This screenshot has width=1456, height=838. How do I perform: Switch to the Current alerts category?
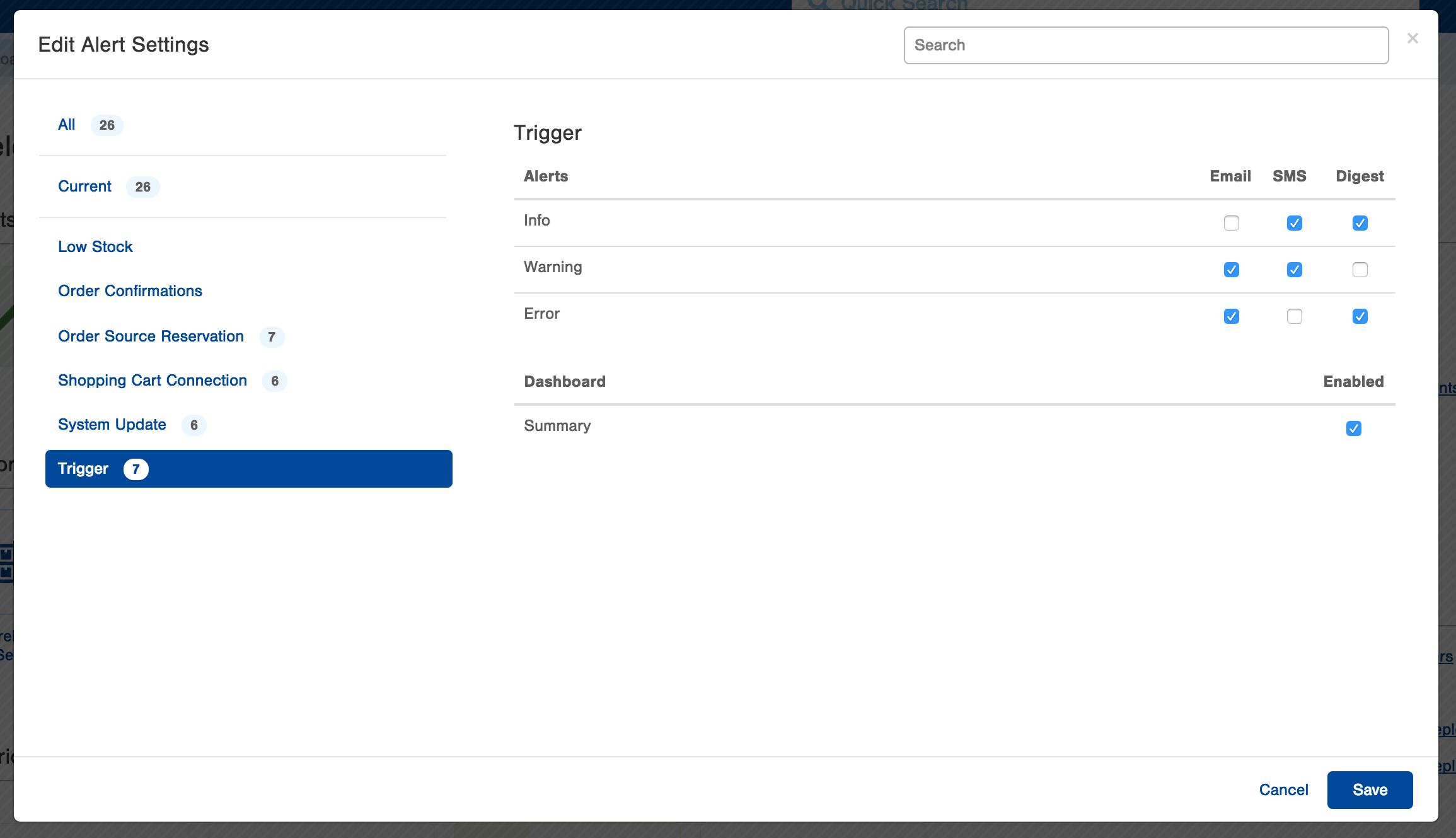[x=84, y=186]
